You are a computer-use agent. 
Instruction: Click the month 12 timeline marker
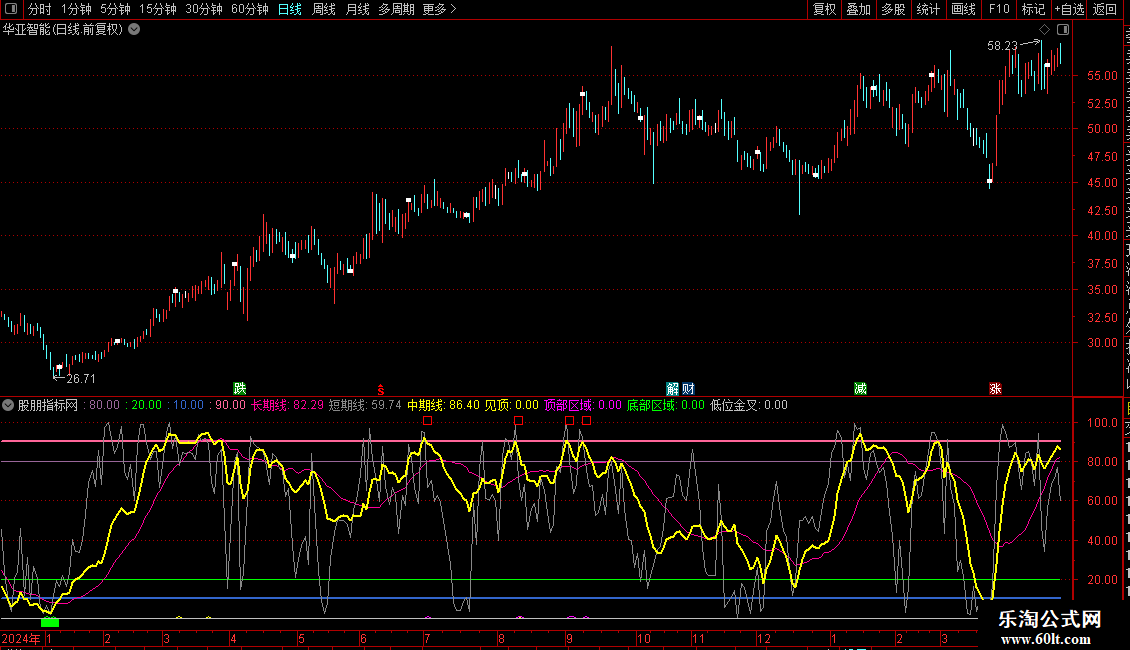point(763,638)
